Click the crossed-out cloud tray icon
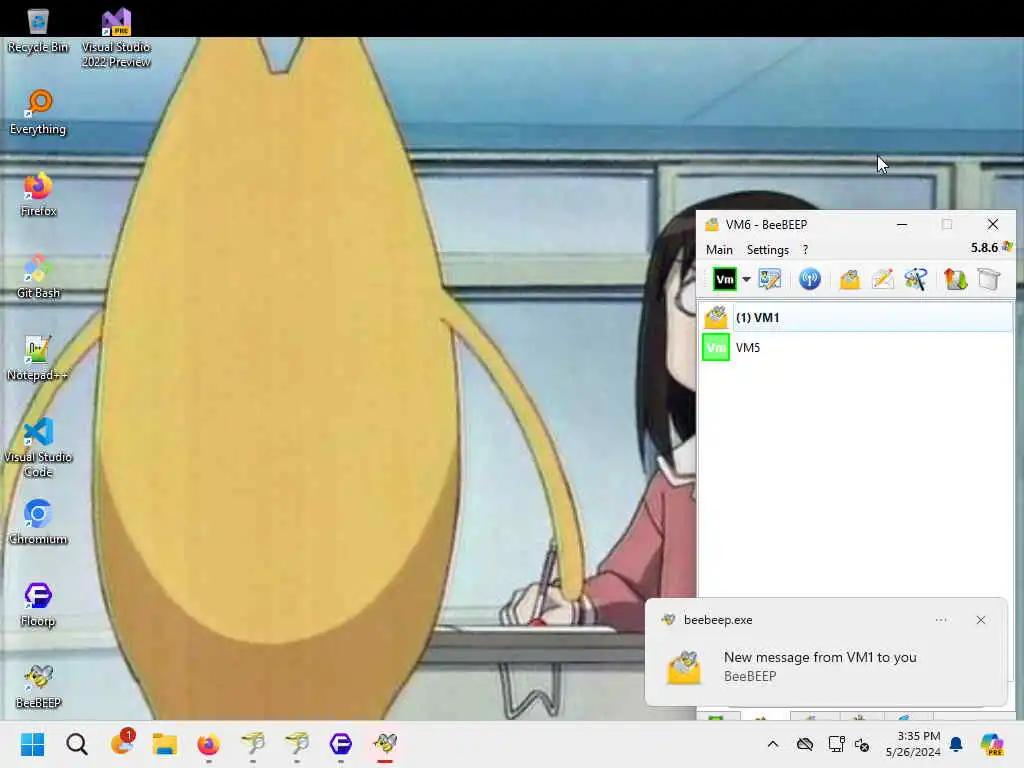 pos(805,744)
